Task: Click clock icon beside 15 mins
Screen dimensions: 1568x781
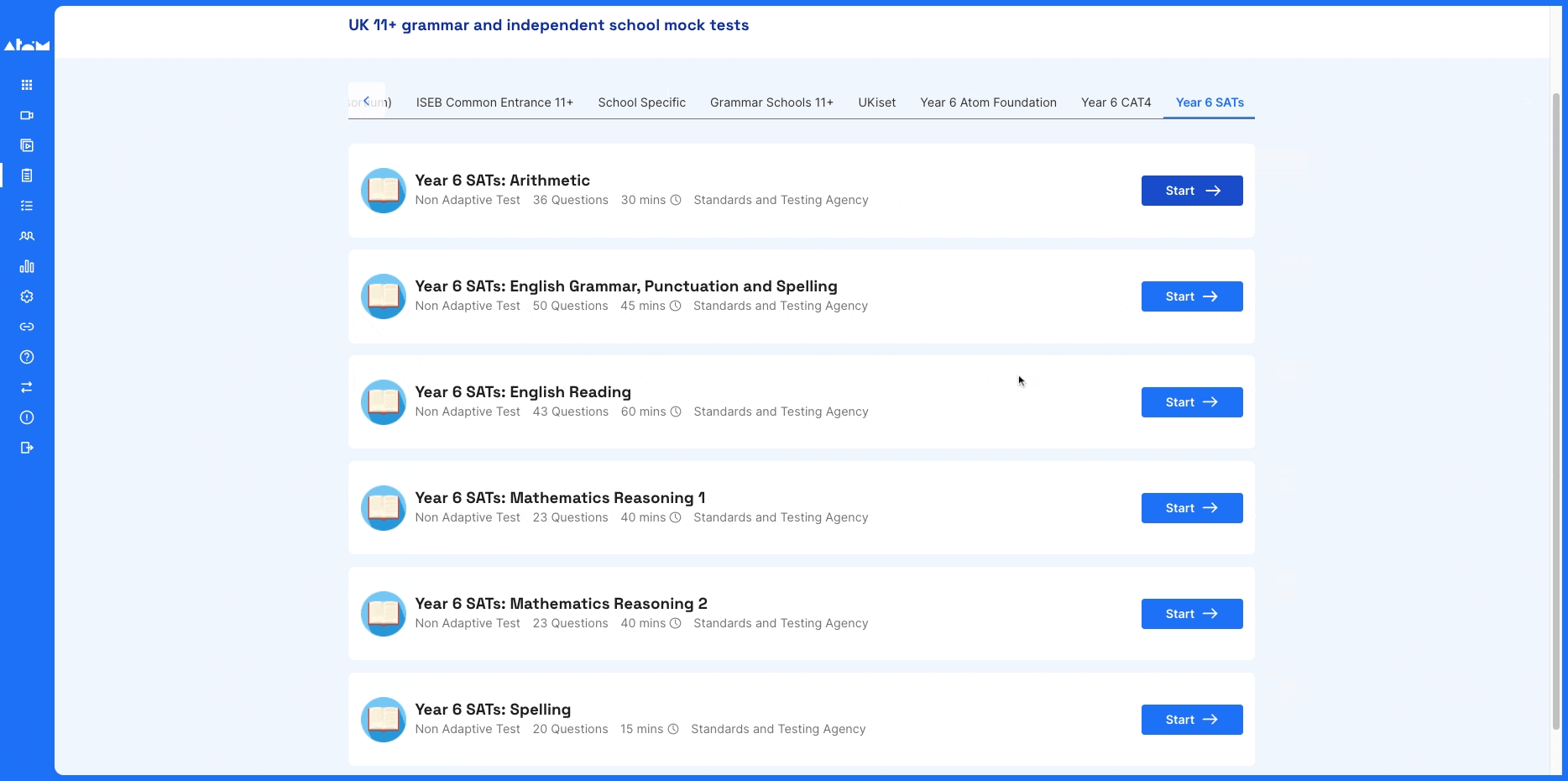Action: (673, 729)
